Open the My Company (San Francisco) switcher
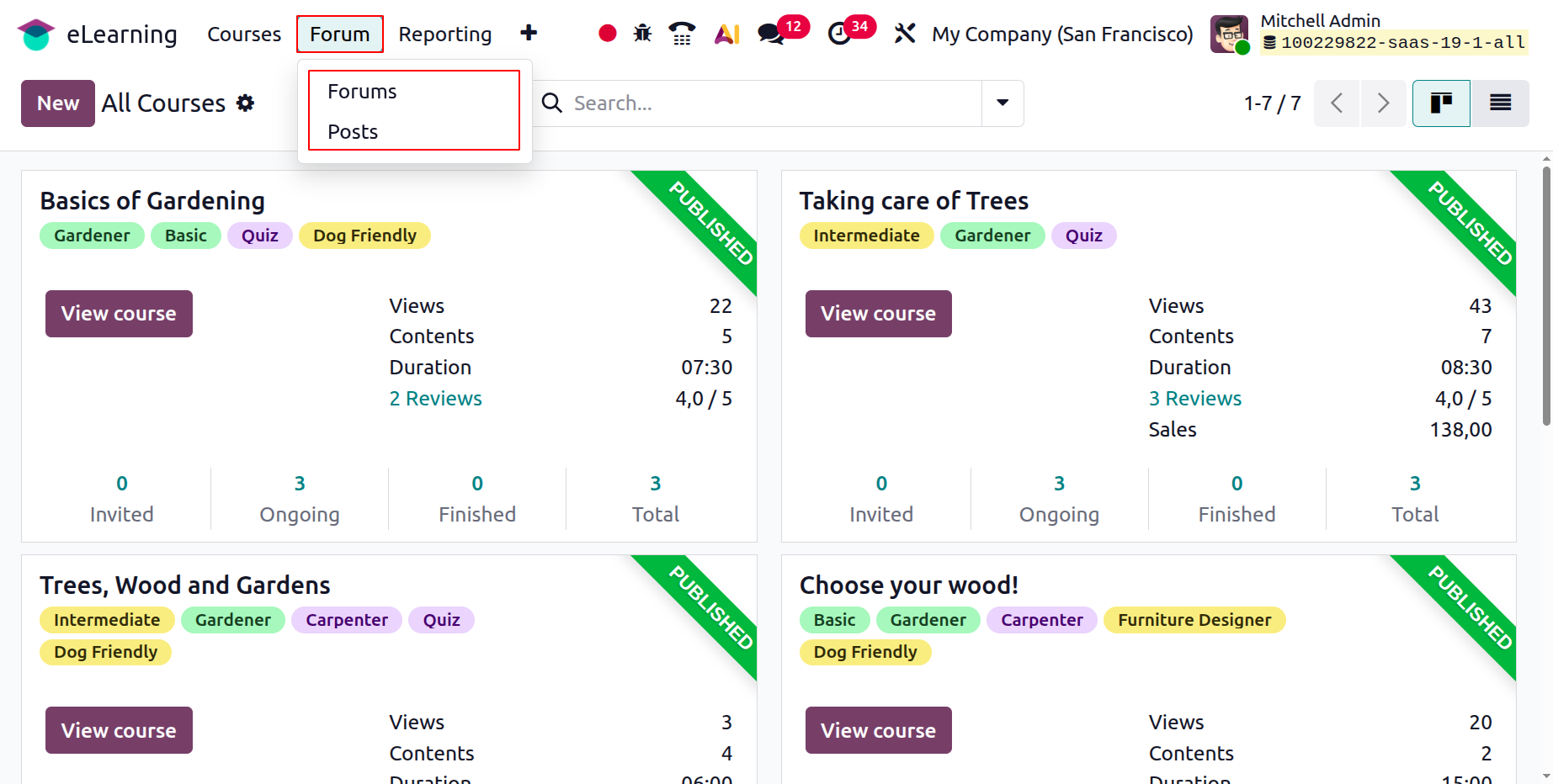Image resolution: width=1553 pixels, height=784 pixels. 1062,34
